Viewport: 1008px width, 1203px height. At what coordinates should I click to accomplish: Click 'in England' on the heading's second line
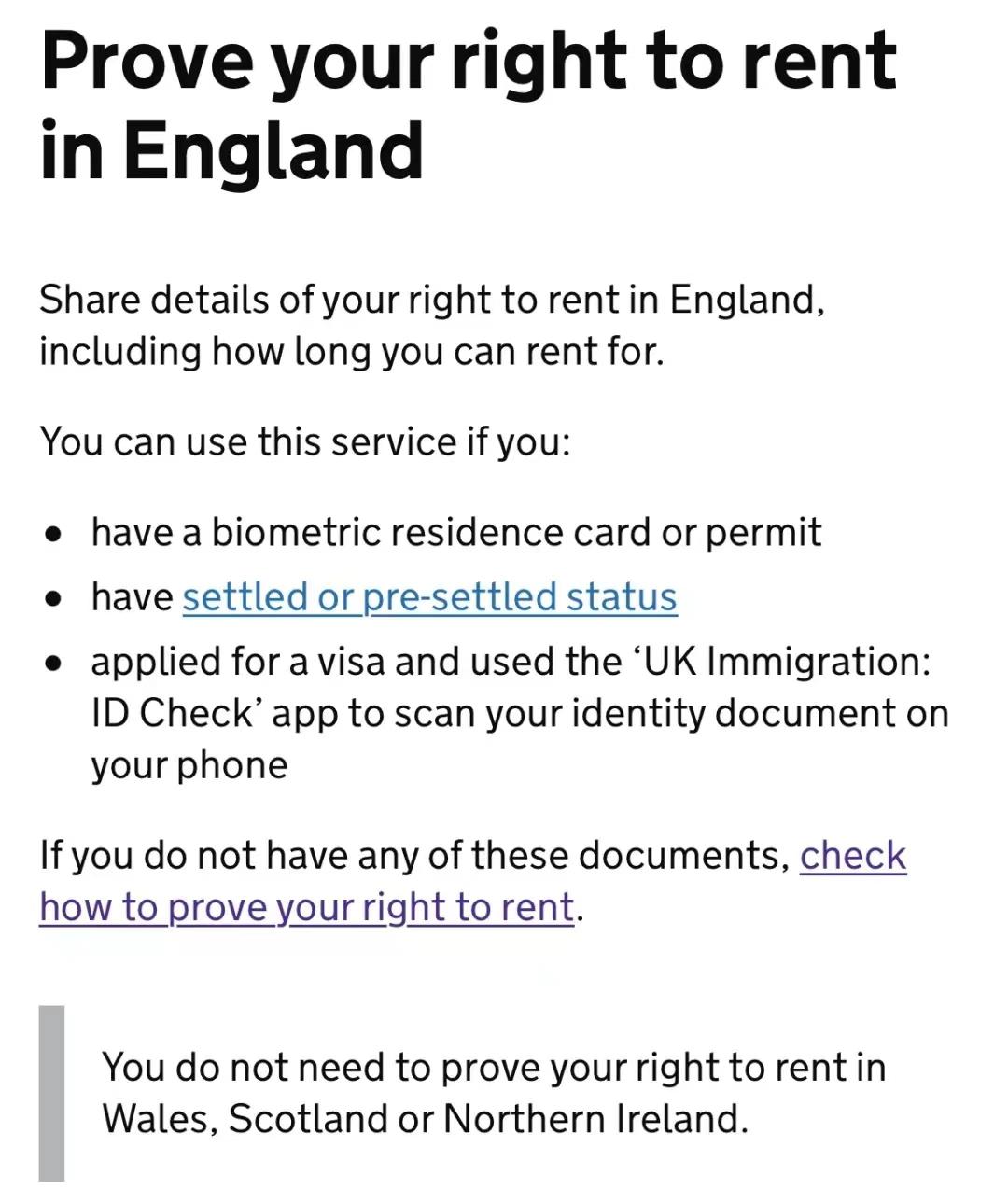[231, 151]
